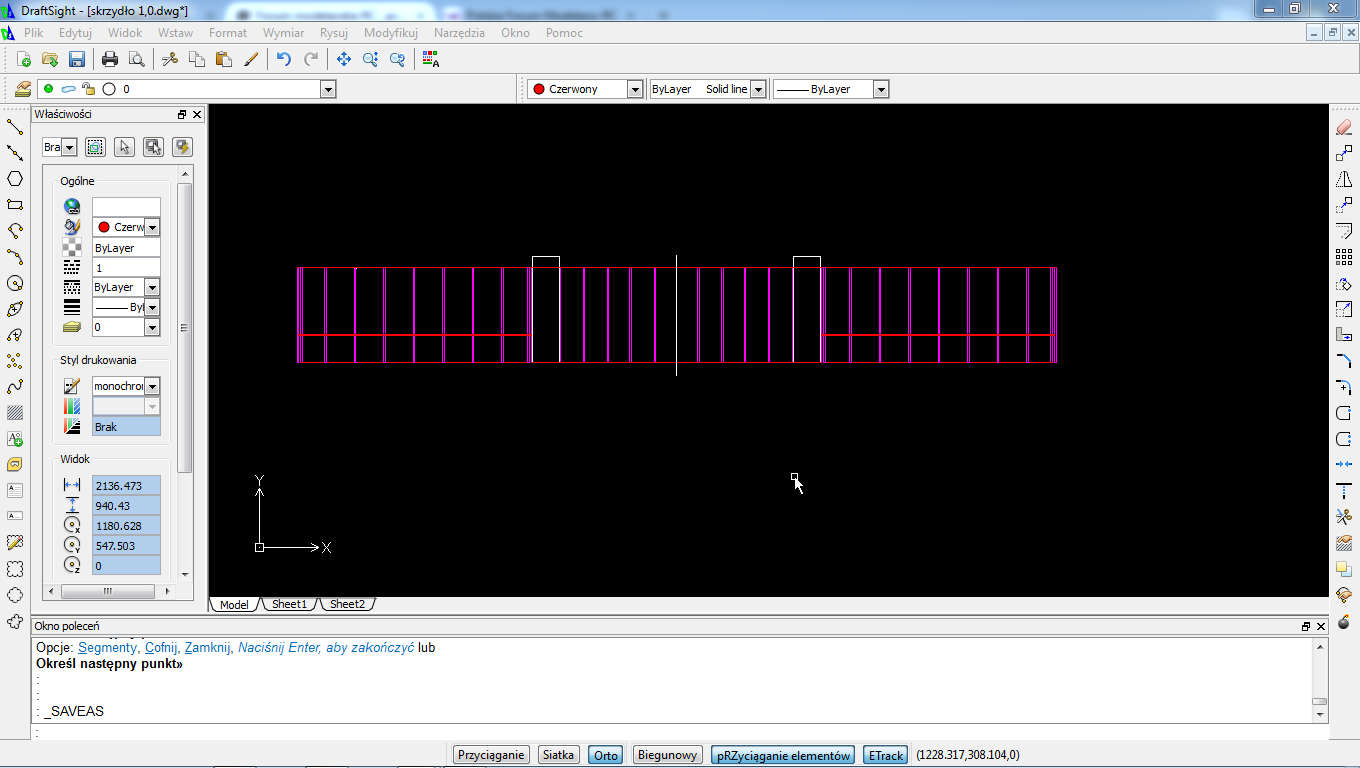
Task: Expand the layer selector dropdown
Action: coord(327,89)
